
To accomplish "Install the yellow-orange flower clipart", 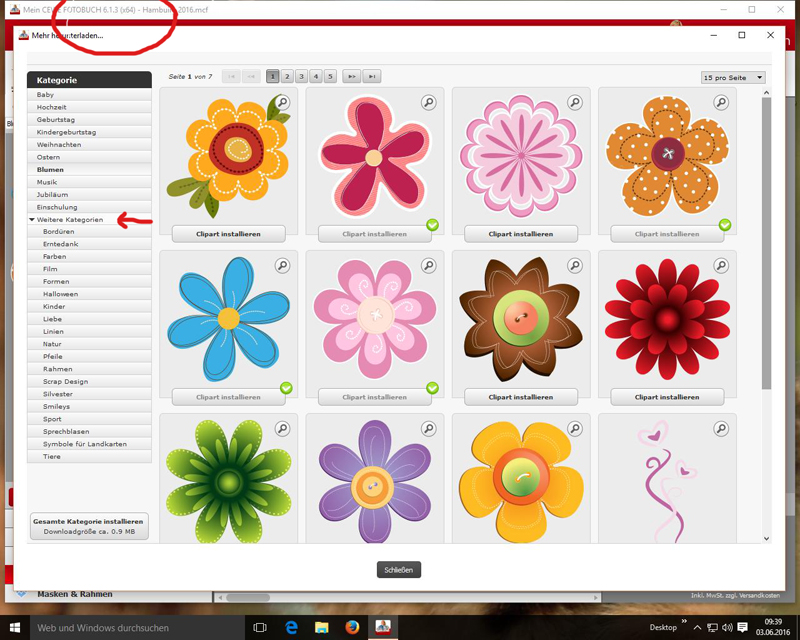I will click(x=229, y=234).
